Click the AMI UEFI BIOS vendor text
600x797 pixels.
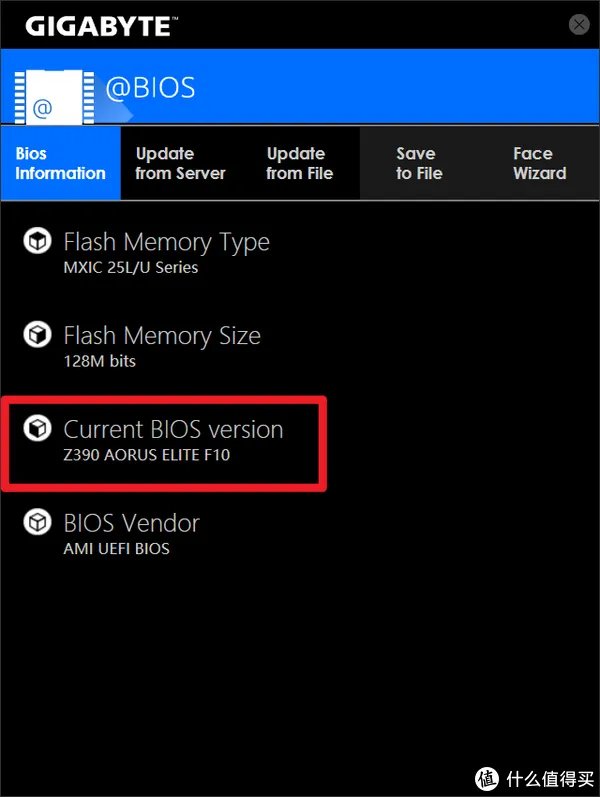(116, 549)
